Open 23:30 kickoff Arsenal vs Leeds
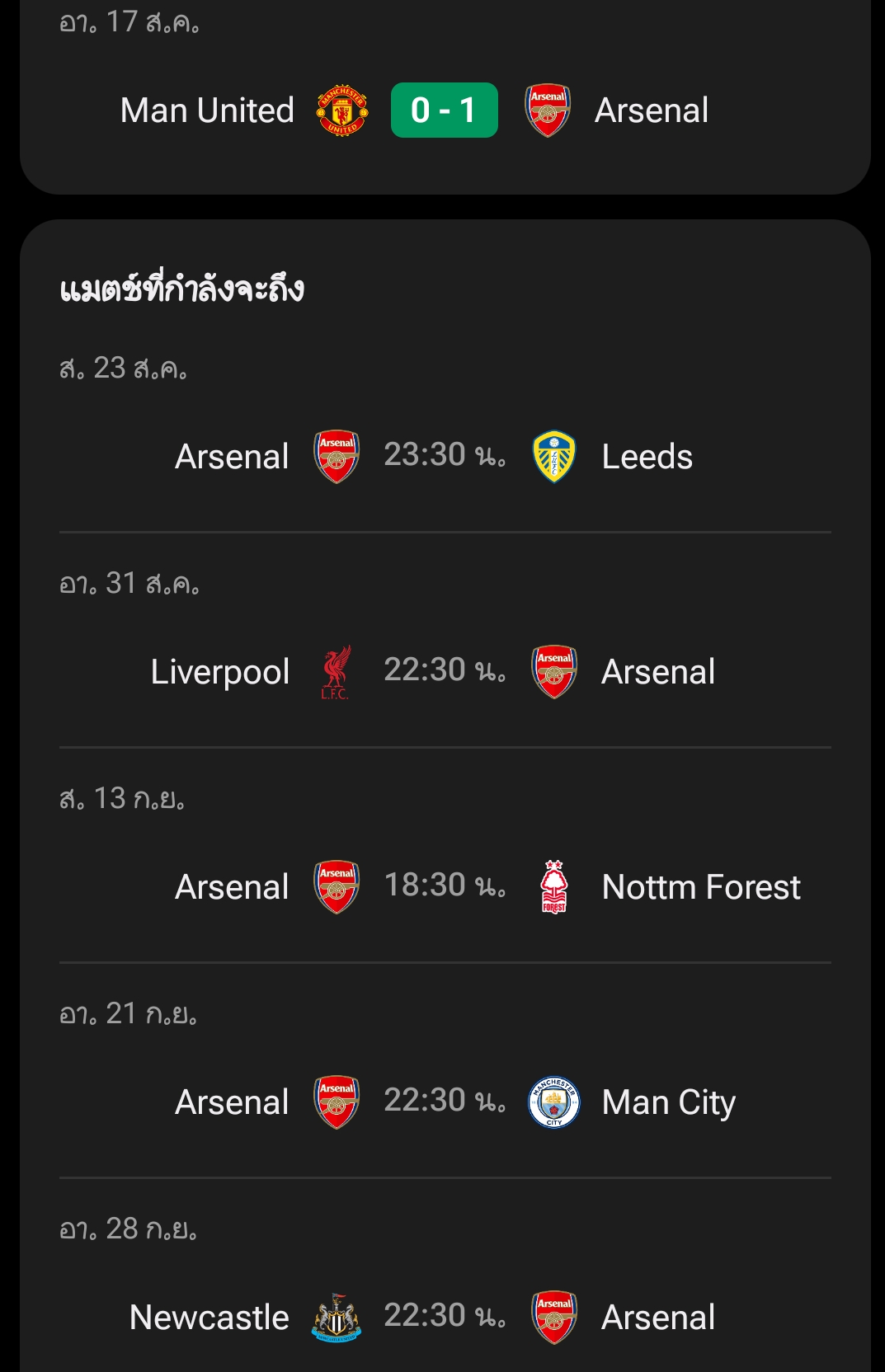The width and height of the screenshot is (885, 1372). [x=445, y=455]
